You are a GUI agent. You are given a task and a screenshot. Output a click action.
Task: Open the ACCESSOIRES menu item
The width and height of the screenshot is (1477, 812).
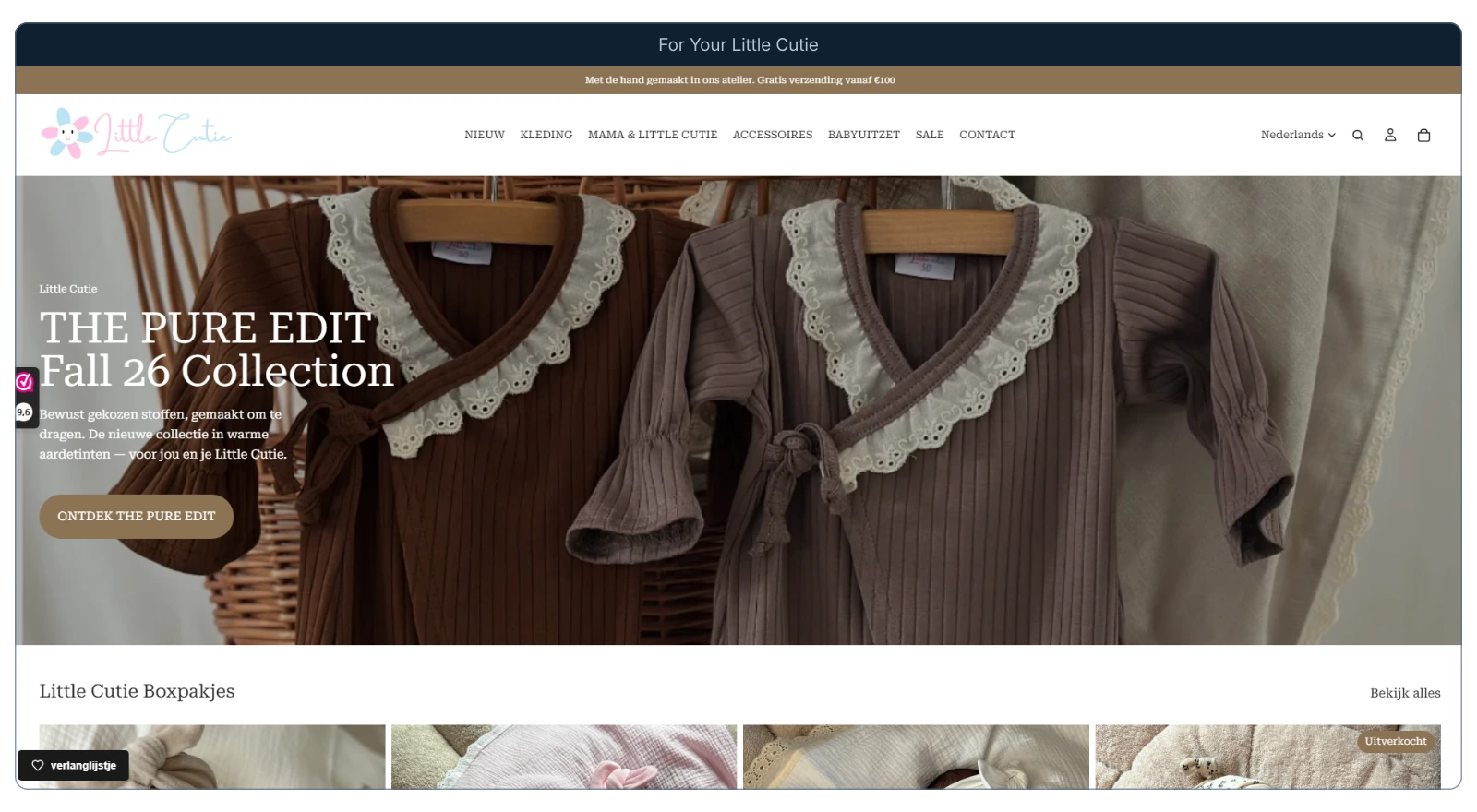pyautogui.click(x=773, y=135)
